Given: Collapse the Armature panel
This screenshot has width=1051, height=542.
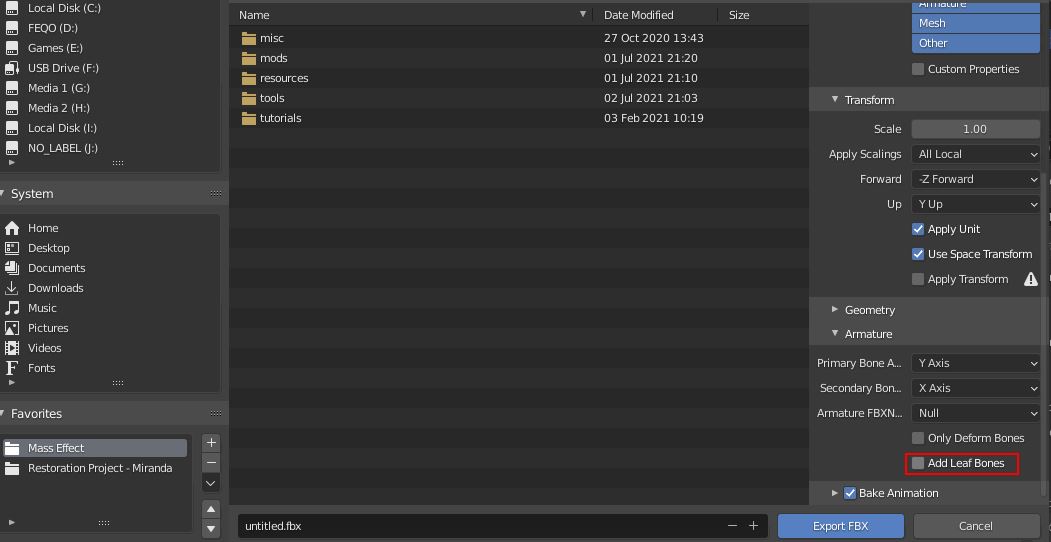Looking at the screenshot, I should 835,333.
